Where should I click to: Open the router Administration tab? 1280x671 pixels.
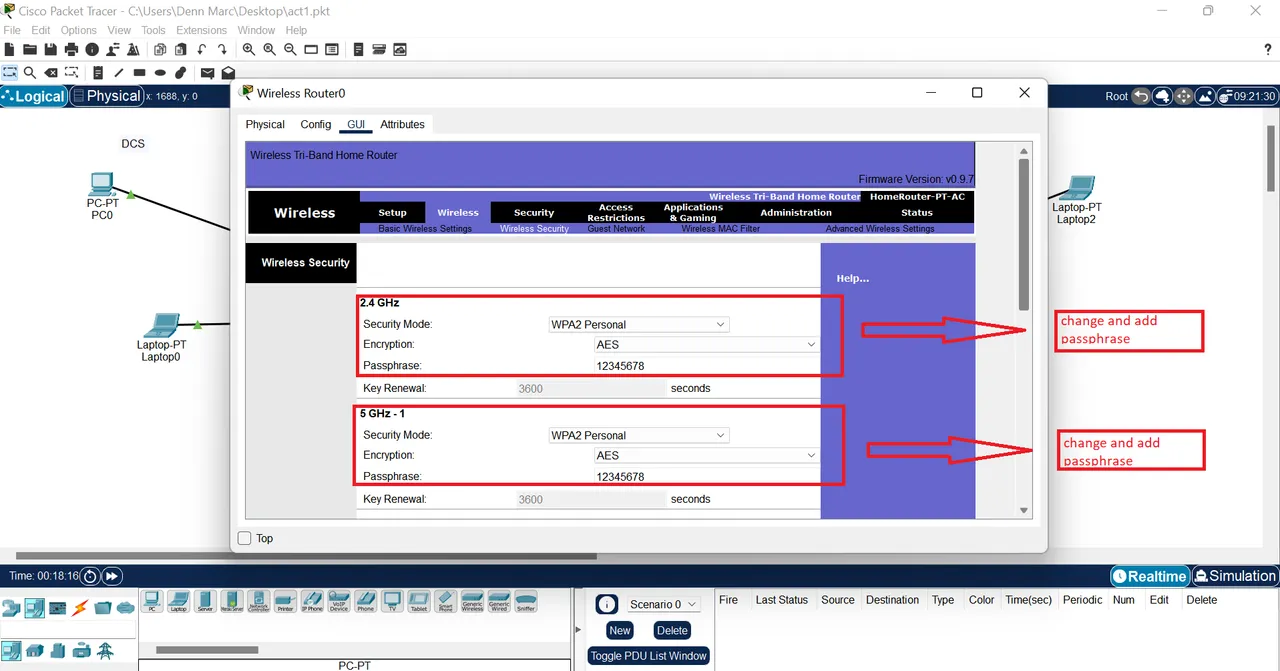796,212
